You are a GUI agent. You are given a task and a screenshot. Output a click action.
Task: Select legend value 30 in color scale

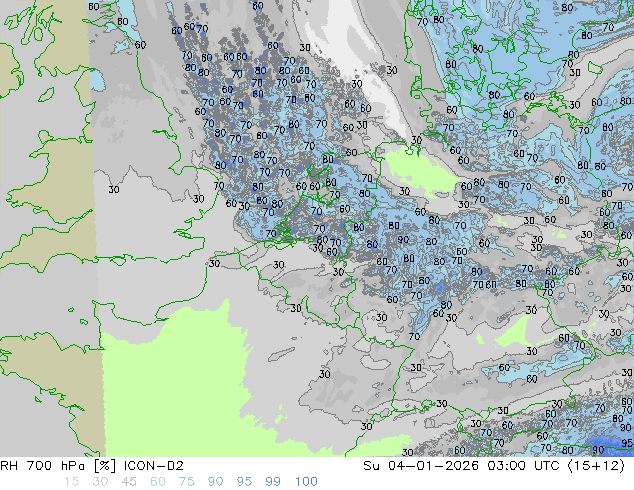pos(100,482)
